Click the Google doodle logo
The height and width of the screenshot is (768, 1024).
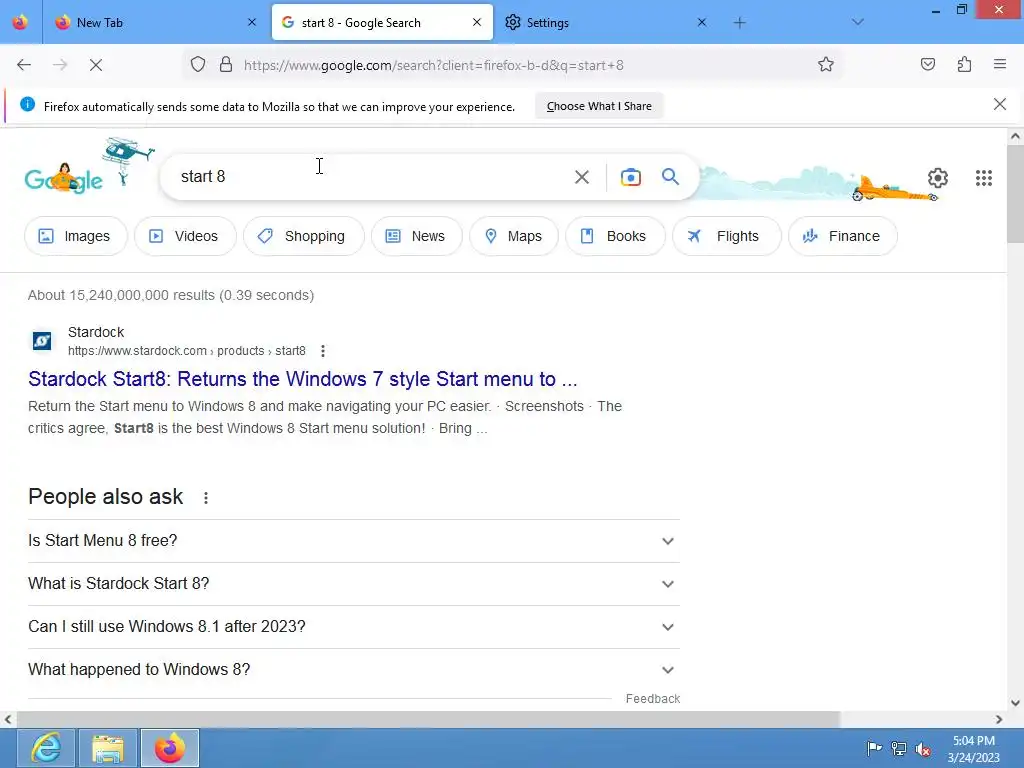63,180
